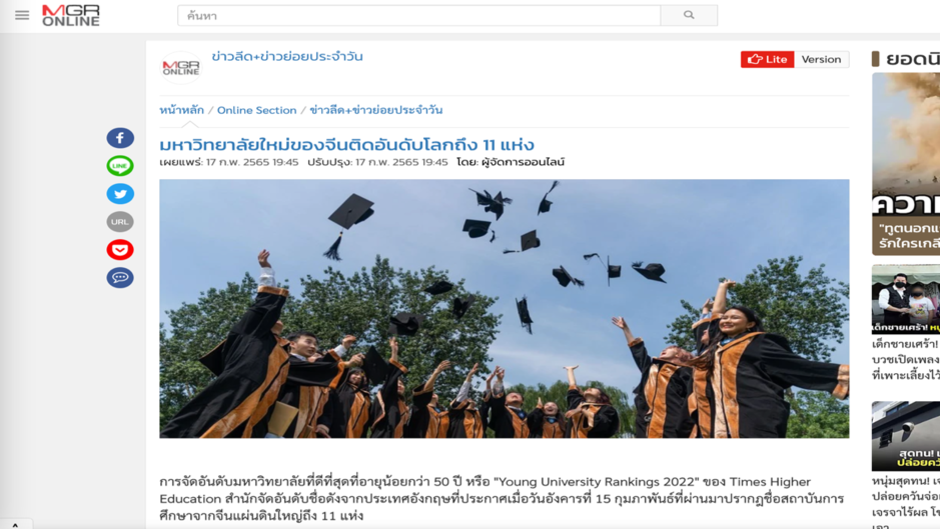
Task: Share article on Twitter
Action: [x=120, y=194]
